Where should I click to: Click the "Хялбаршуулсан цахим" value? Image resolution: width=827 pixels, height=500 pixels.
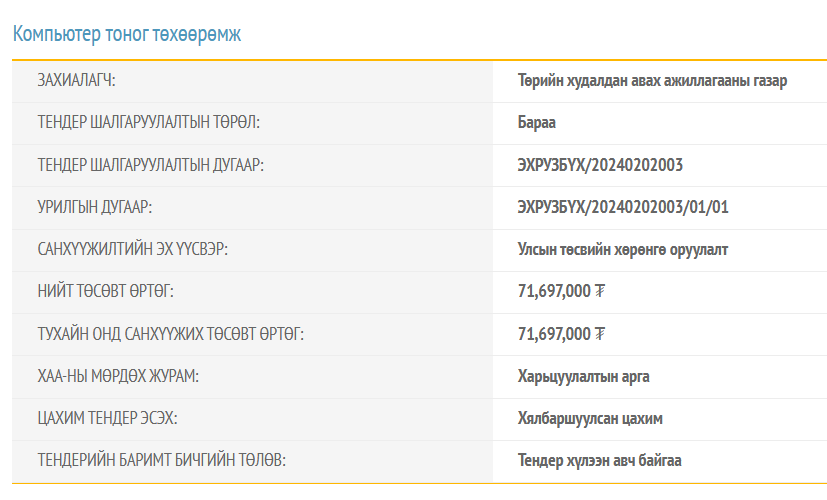[x=590, y=418]
